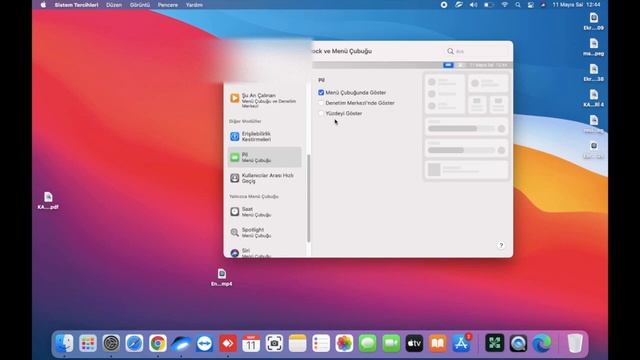Select Saat Menü Çubuğu sidebar item
This screenshot has height=360, width=640.
[x=264, y=211]
